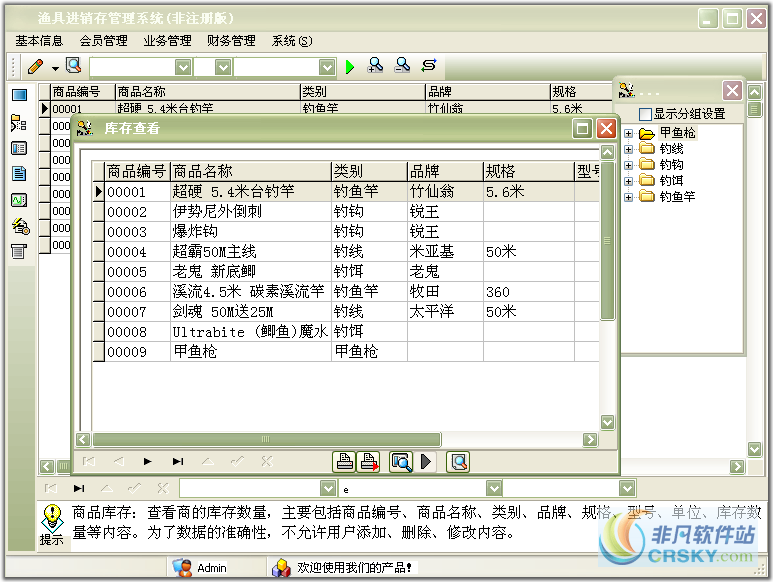This screenshot has height=582, width=773.
Task: Run query with the green play arrow
Action: [350, 67]
